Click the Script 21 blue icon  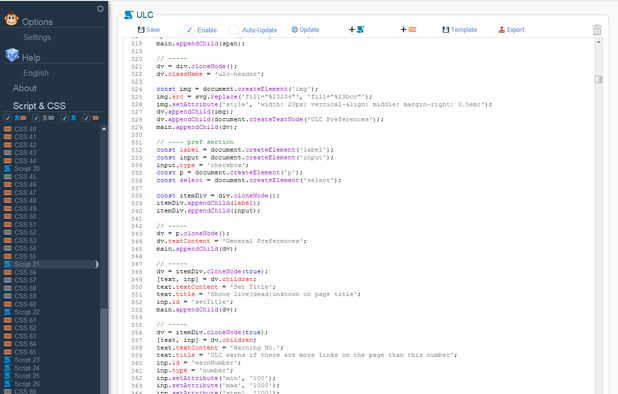pos(7,264)
